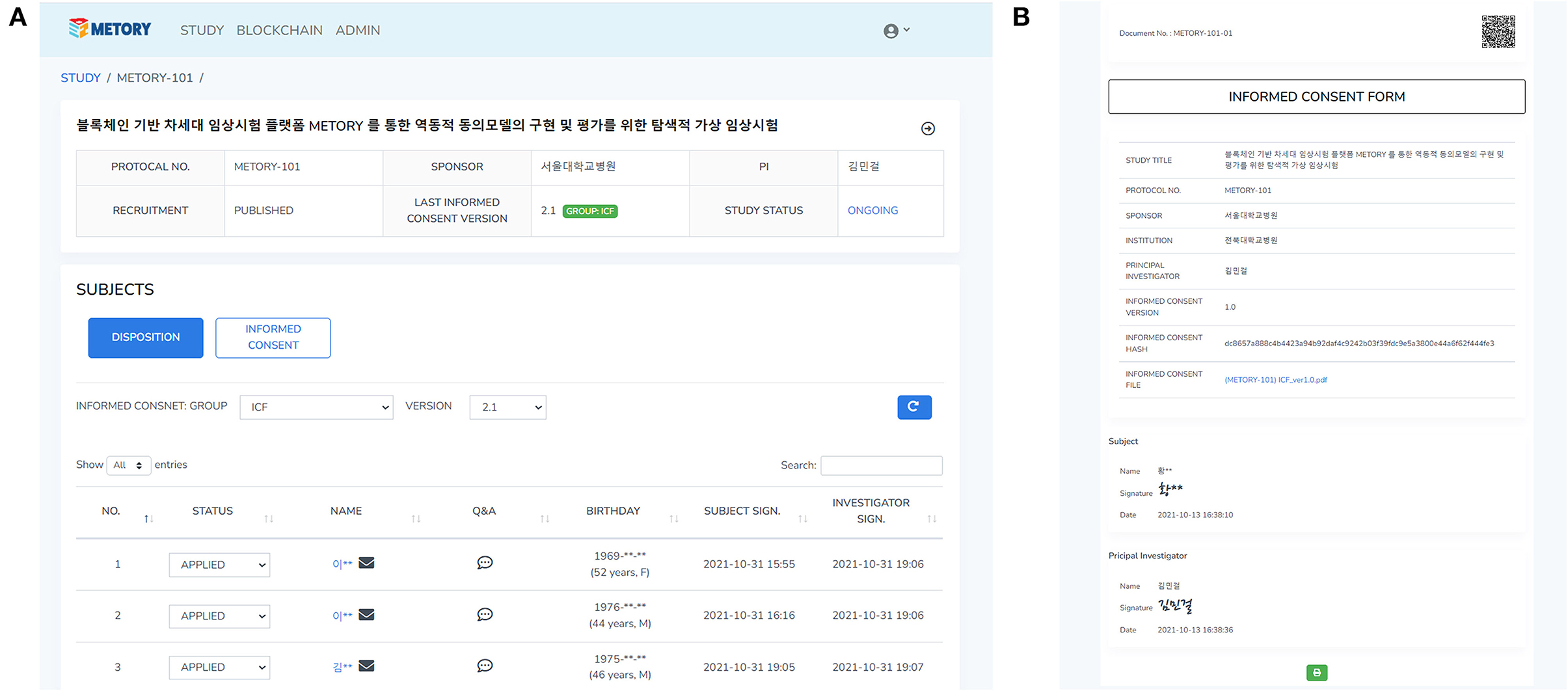Sort by Q&A column arrows

(x=545, y=519)
